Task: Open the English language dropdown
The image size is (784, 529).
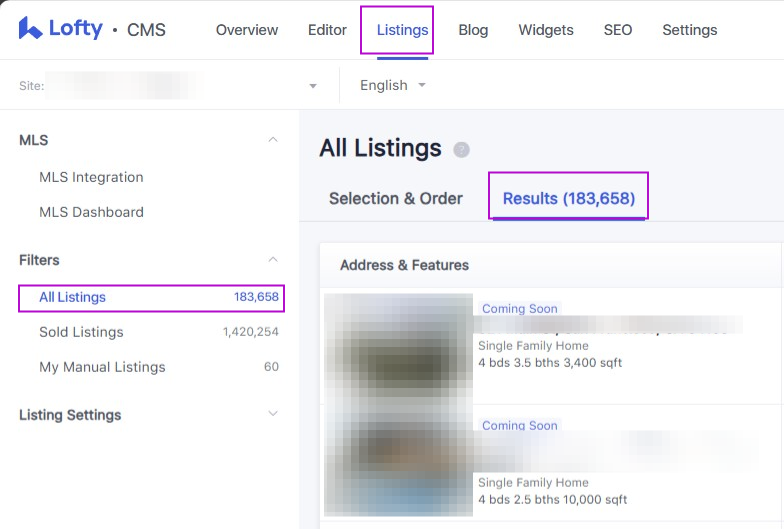Action: point(392,86)
